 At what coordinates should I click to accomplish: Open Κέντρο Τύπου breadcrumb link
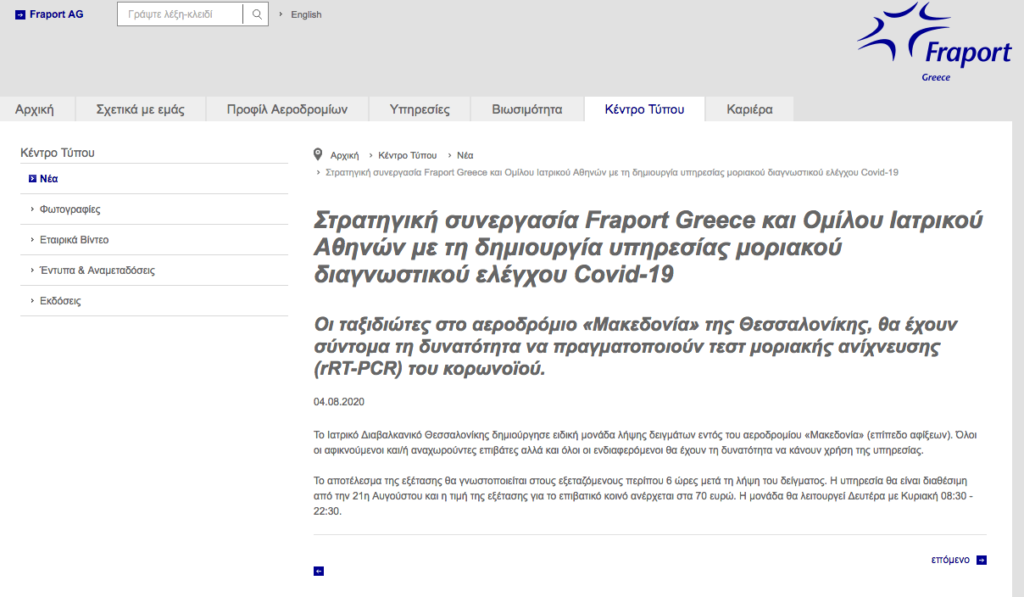[x=407, y=155]
